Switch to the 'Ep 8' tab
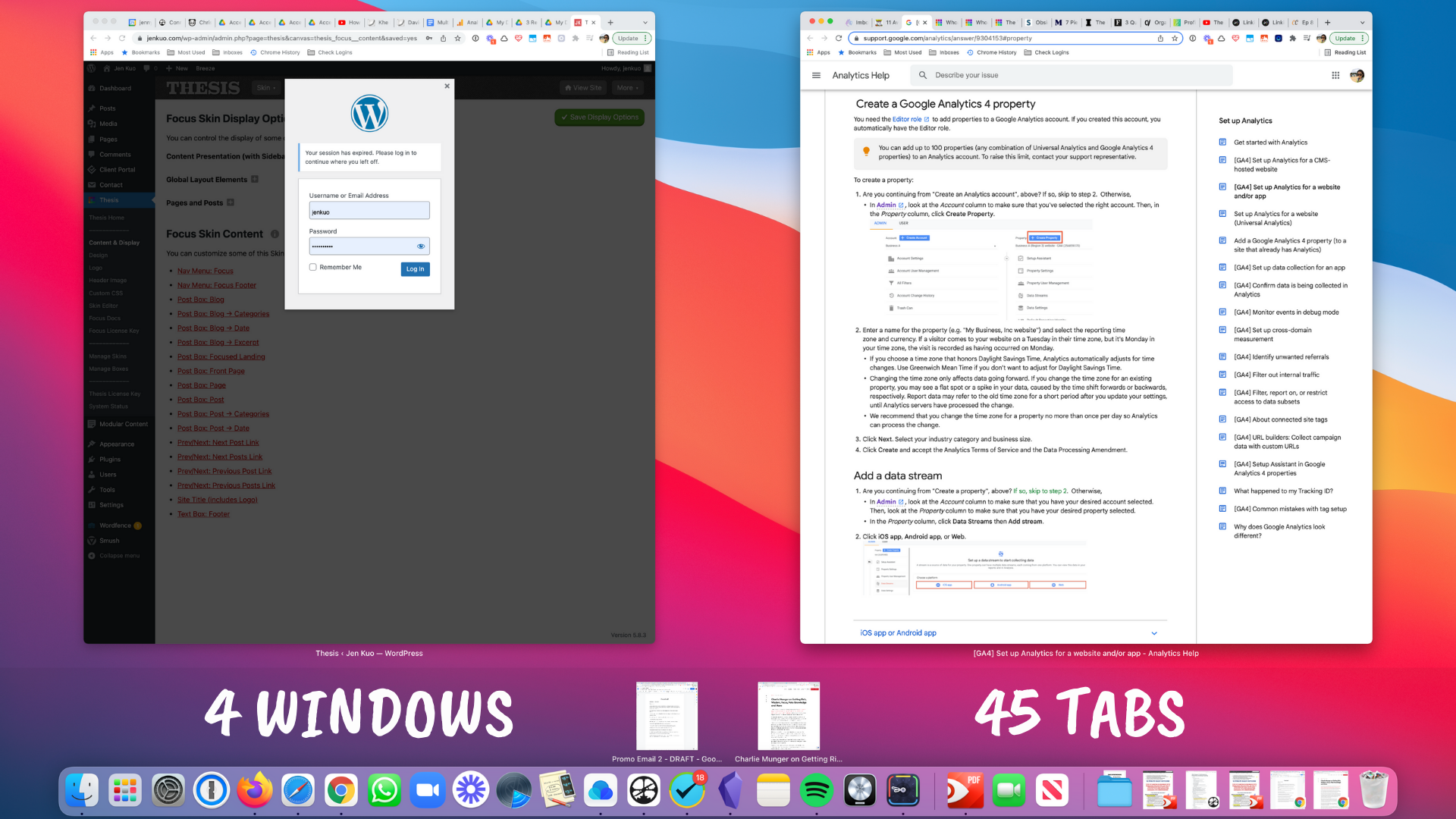 click(x=1303, y=23)
